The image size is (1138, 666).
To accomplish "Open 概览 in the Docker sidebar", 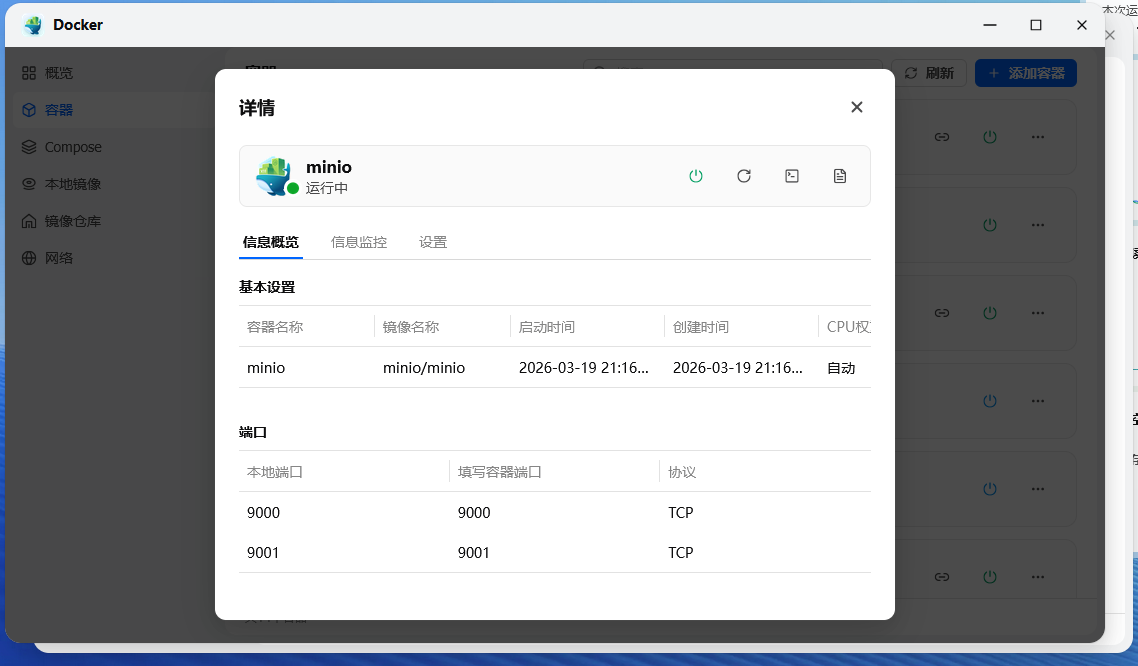I will coord(58,73).
